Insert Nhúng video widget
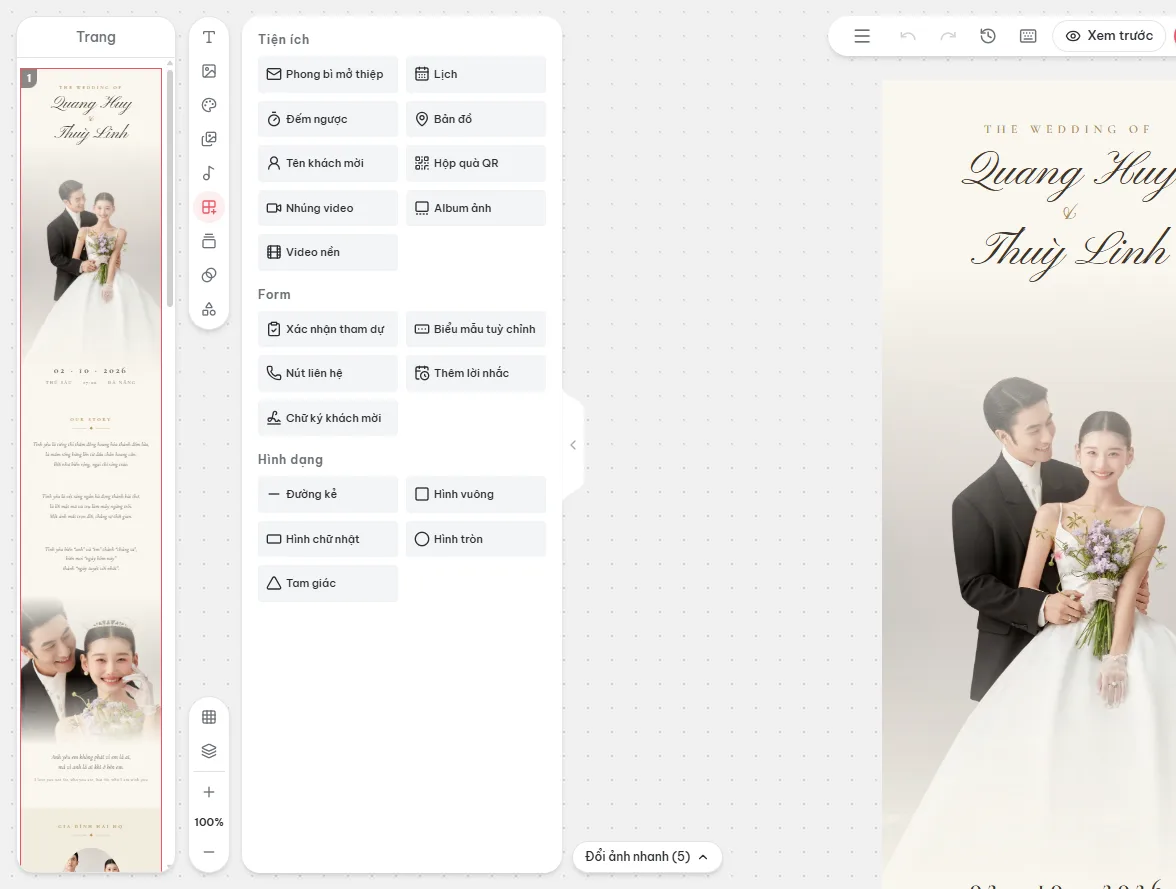The image size is (1176, 889). pos(328,208)
